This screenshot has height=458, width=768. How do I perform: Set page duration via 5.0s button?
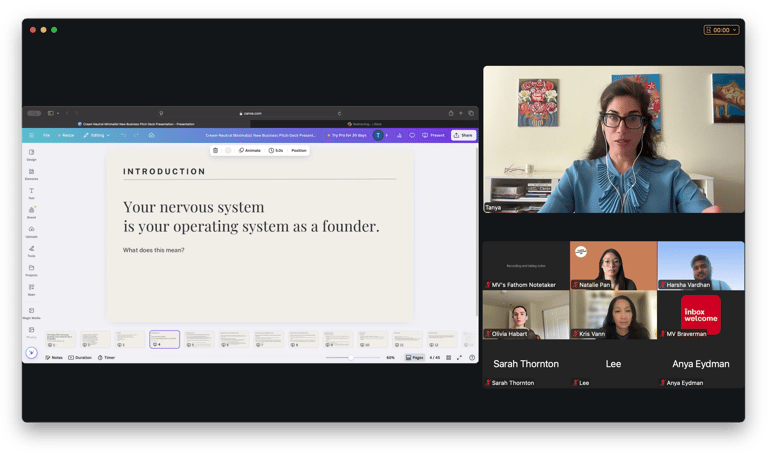click(276, 150)
